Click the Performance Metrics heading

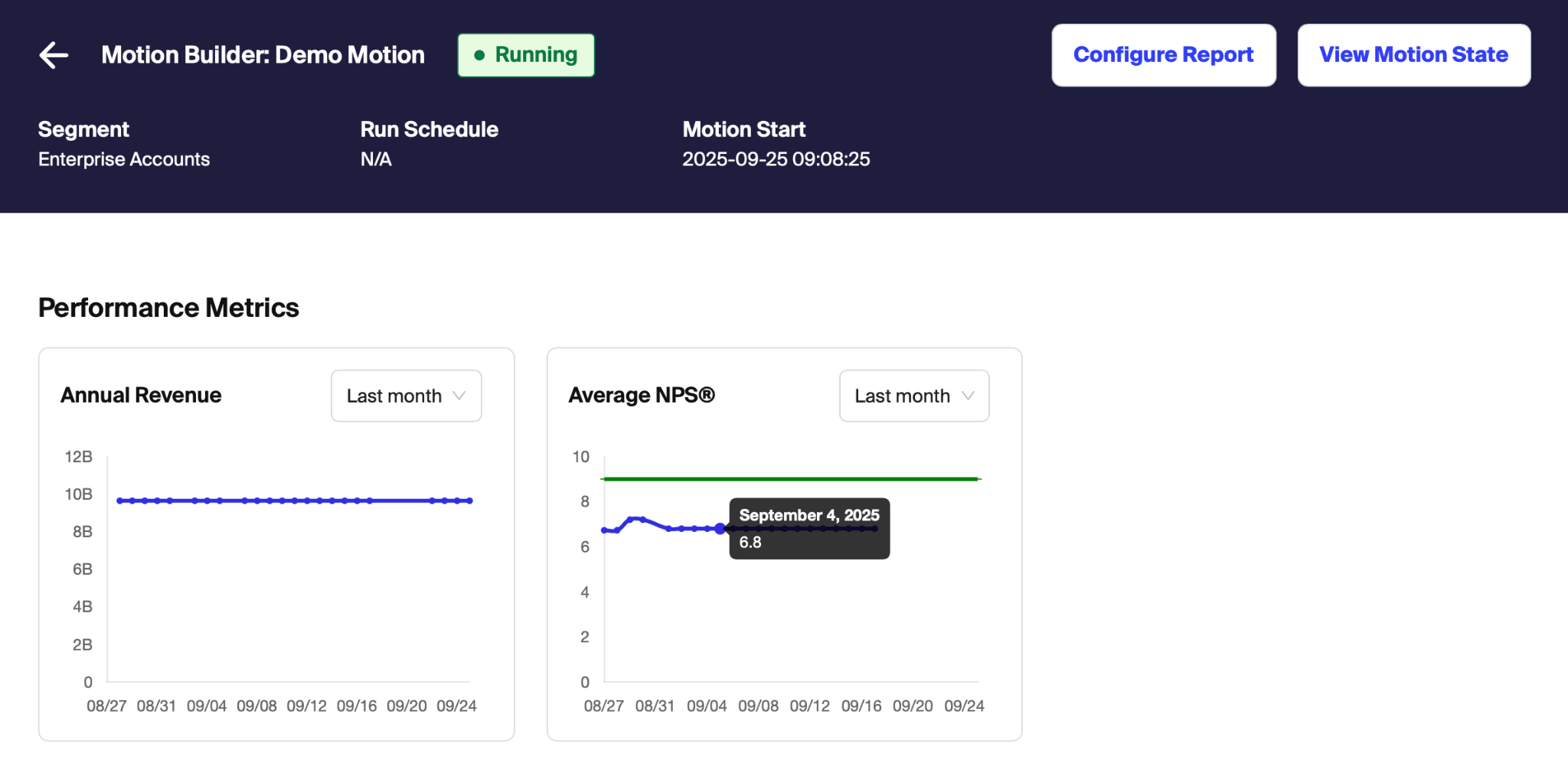(168, 308)
